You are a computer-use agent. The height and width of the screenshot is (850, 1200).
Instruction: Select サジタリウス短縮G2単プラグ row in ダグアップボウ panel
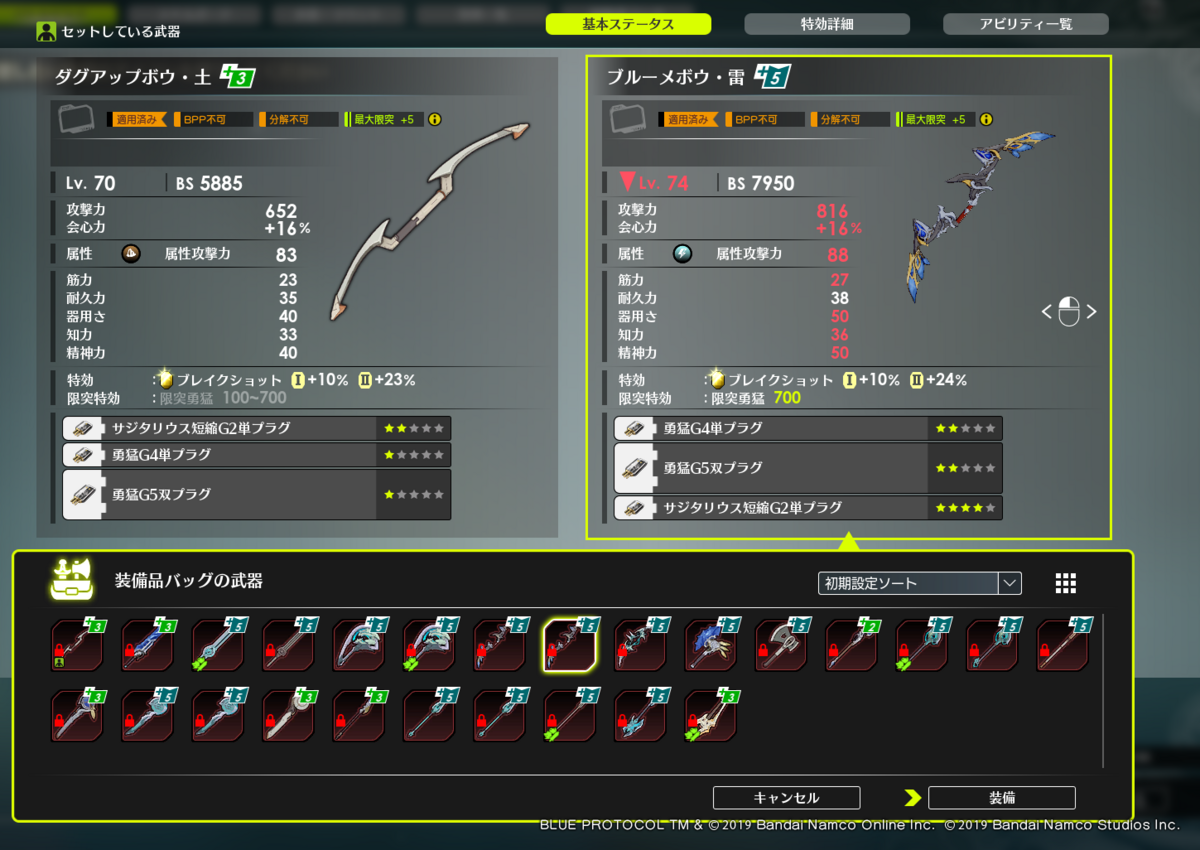click(257, 428)
